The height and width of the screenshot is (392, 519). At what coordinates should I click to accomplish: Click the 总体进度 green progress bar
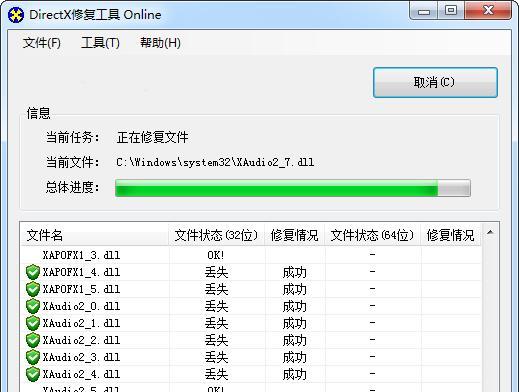click(293, 188)
